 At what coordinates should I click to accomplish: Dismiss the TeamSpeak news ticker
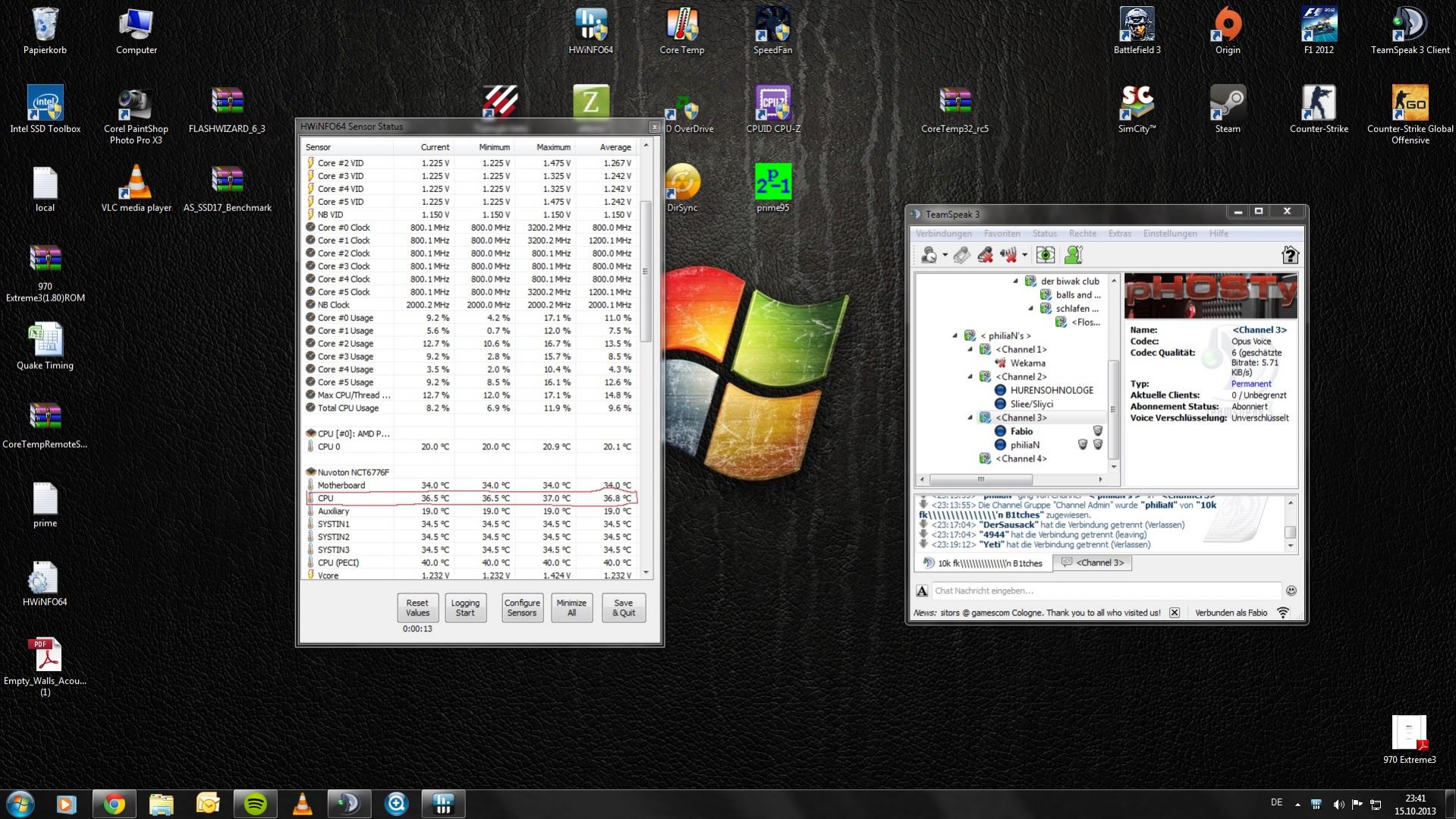[1175, 613]
